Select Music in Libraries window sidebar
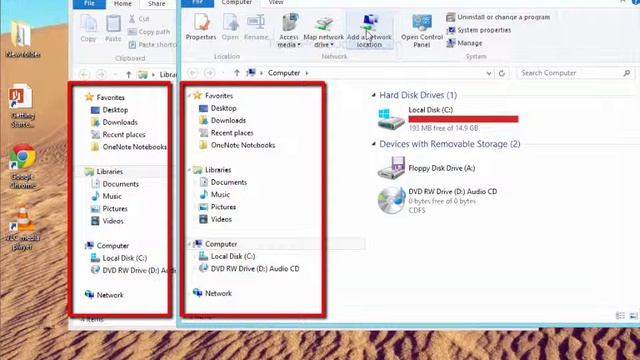Viewport: 640px width, 360px height. pos(106,196)
